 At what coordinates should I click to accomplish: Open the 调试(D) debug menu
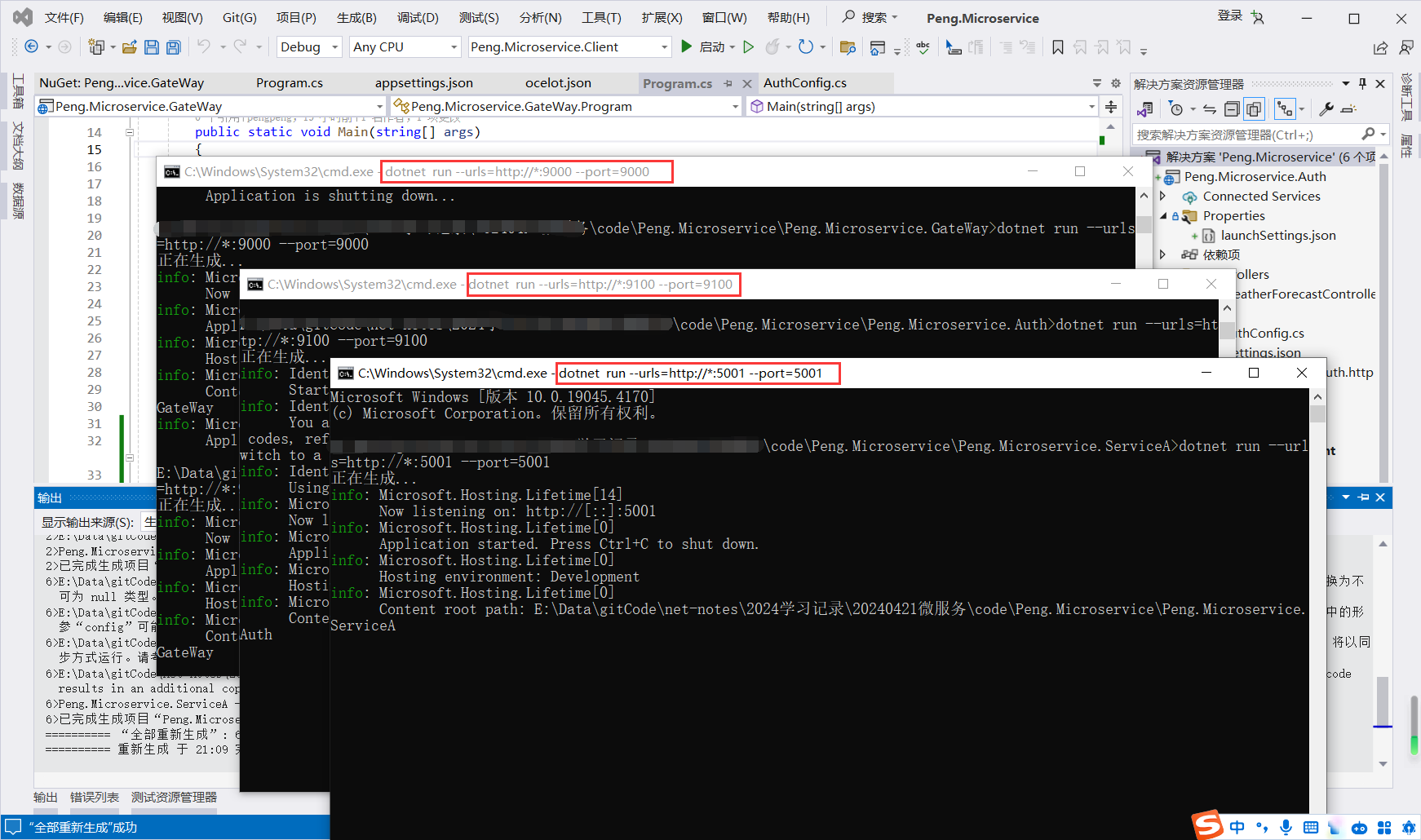tap(418, 17)
